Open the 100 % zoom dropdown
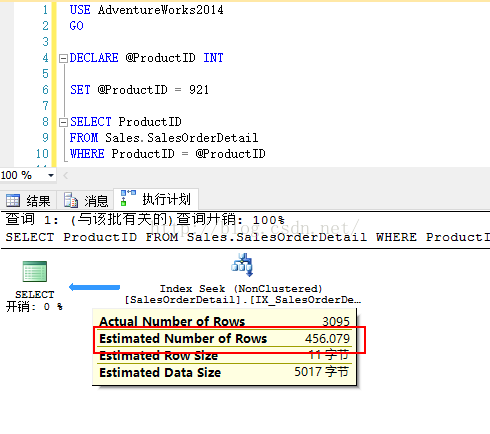 [x=51, y=175]
